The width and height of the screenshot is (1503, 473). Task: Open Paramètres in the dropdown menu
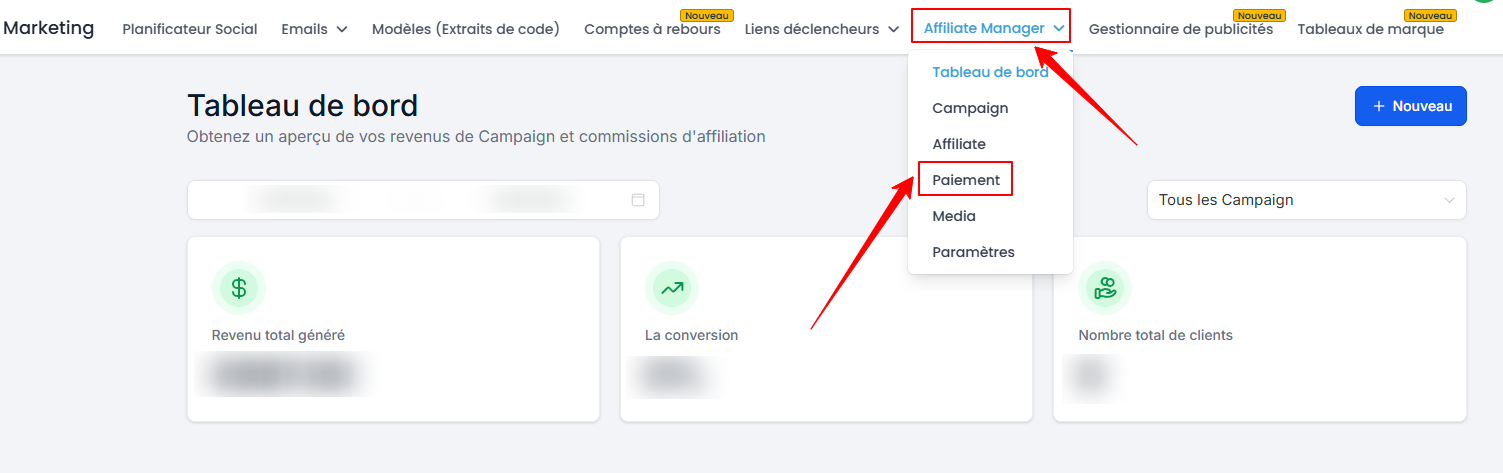click(x=973, y=252)
